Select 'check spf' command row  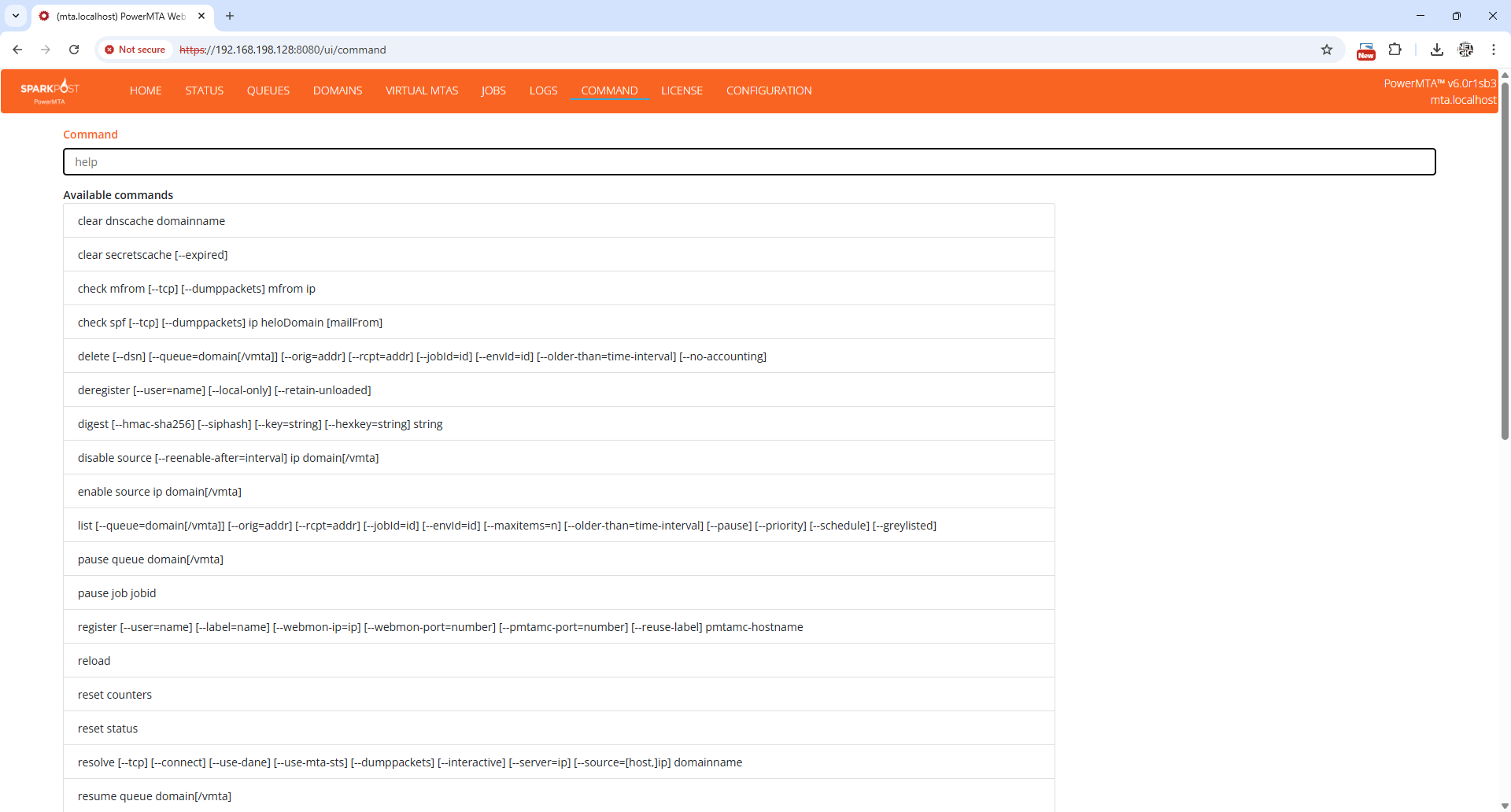tap(559, 323)
